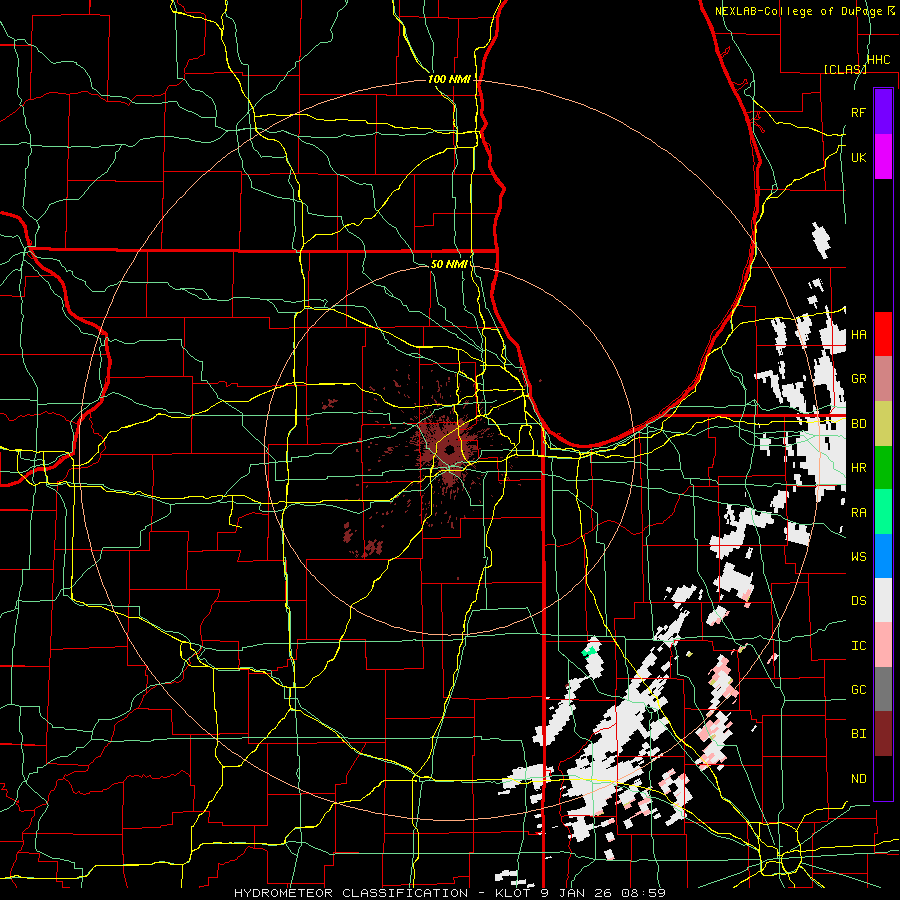Image resolution: width=900 pixels, height=900 pixels.
Task: Click the RA legend label
Action: pos(859,513)
